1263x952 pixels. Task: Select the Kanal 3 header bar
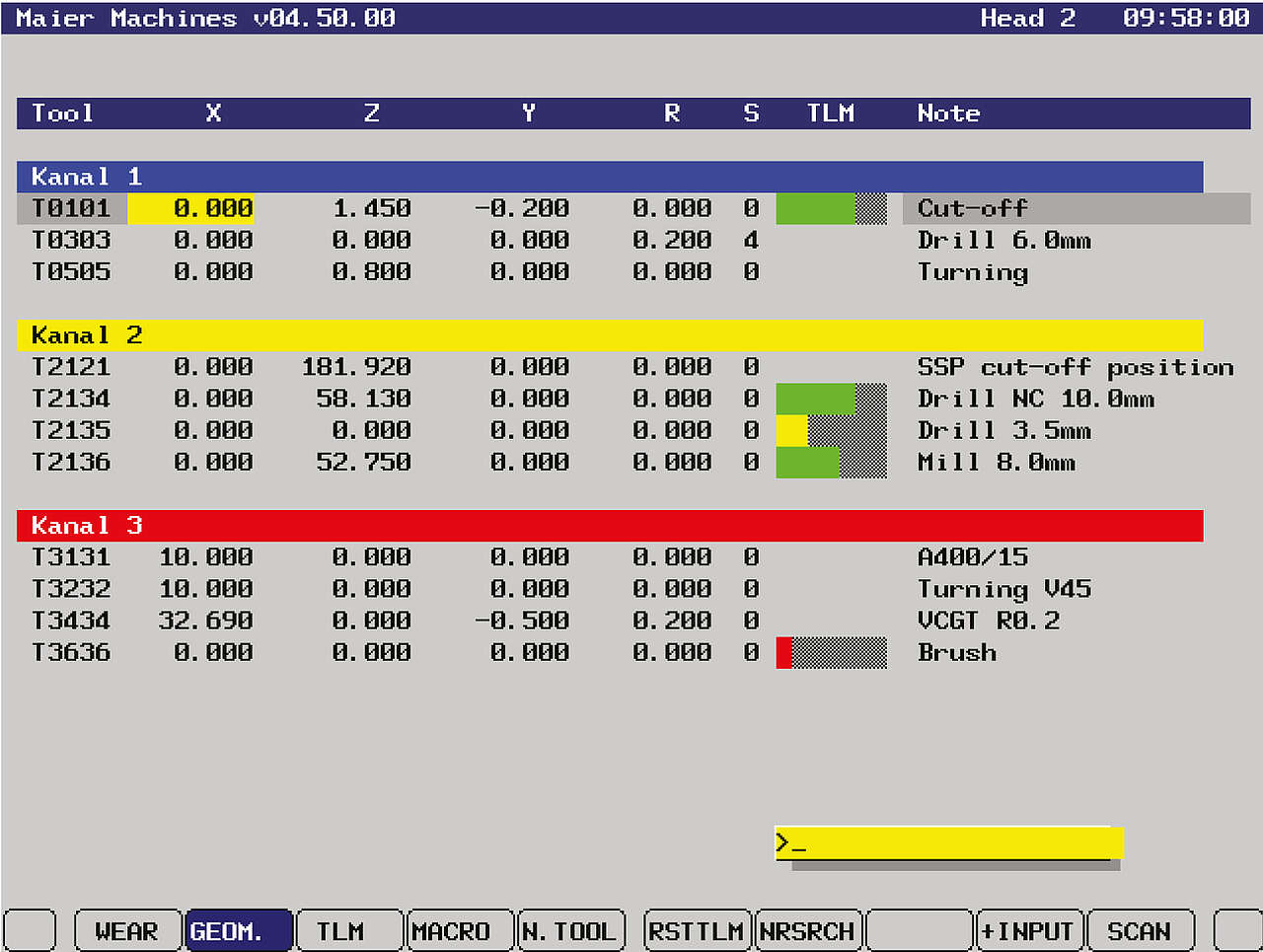pyautogui.click(x=609, y=526)
